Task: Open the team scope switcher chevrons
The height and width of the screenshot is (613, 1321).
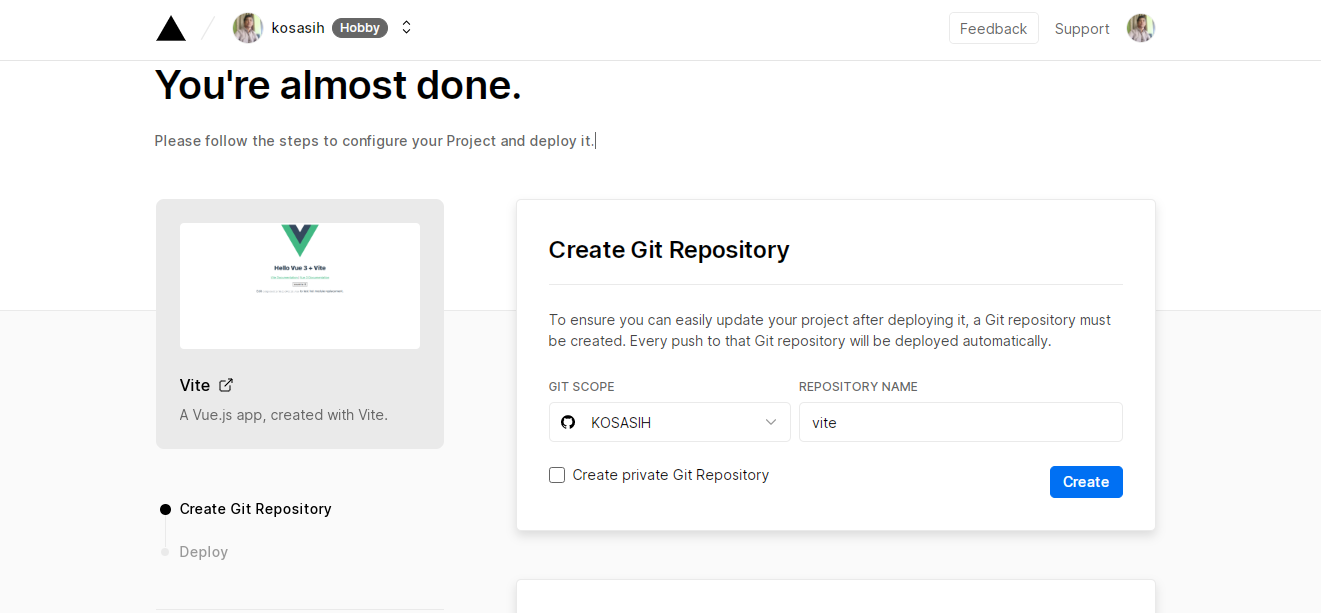Action: point(406,28)
